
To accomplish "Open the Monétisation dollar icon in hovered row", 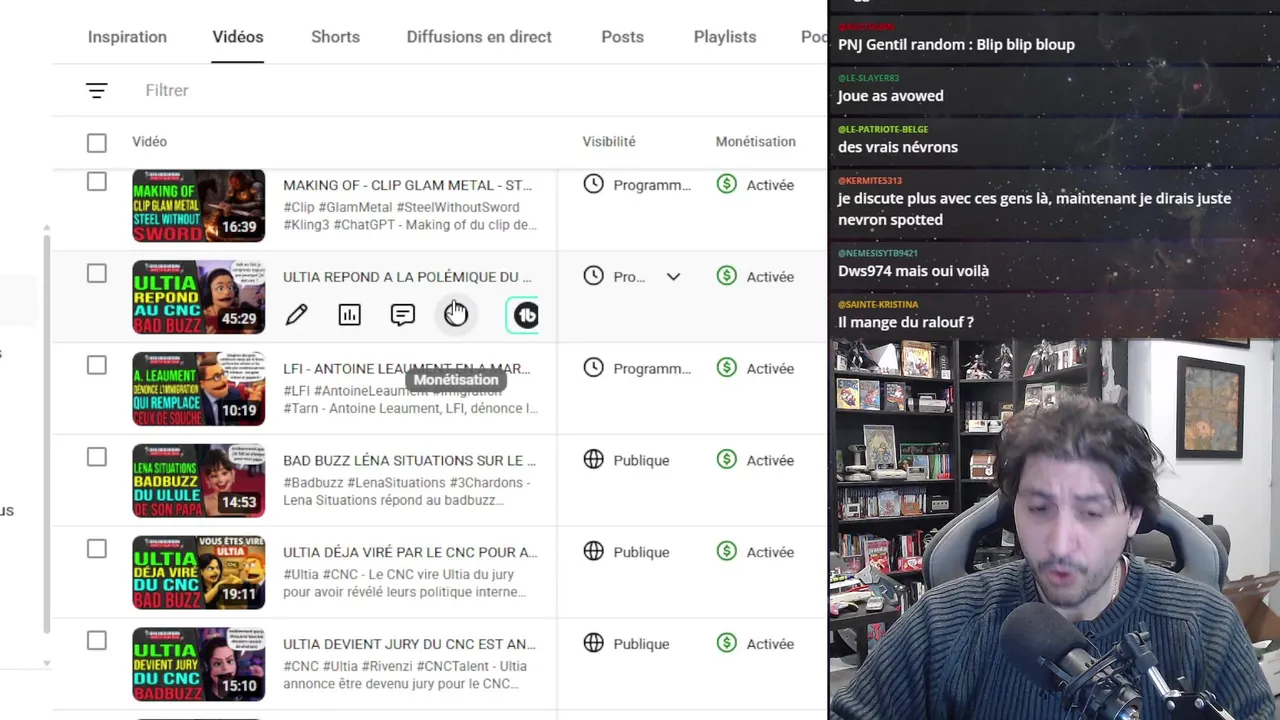I will [456, 315].
